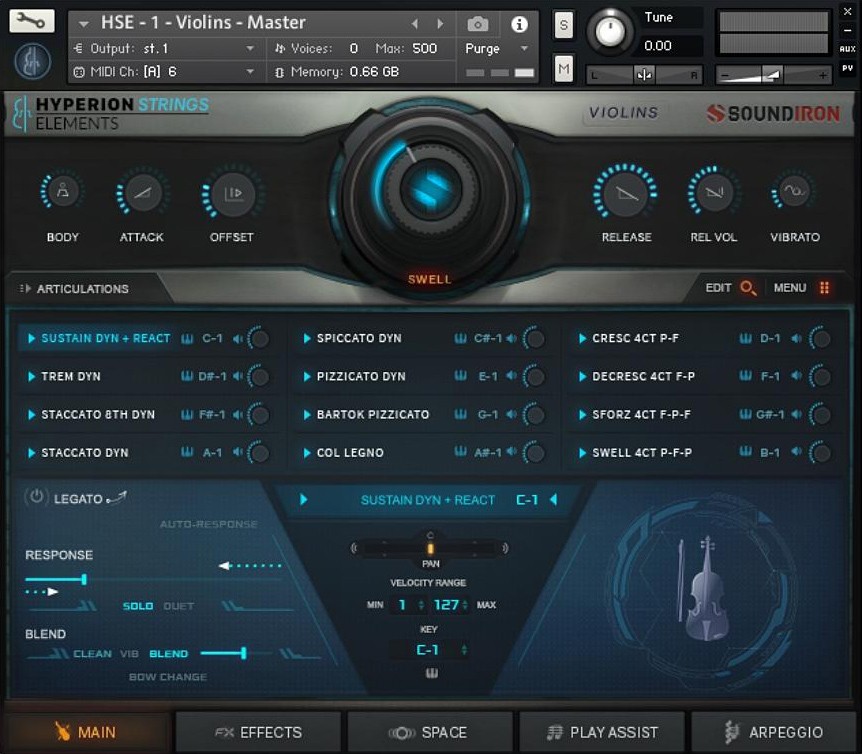Click the keyboard icon for Spiccato Dyn
This screenshot has width=862, height=754.
[x=460, y=338]
